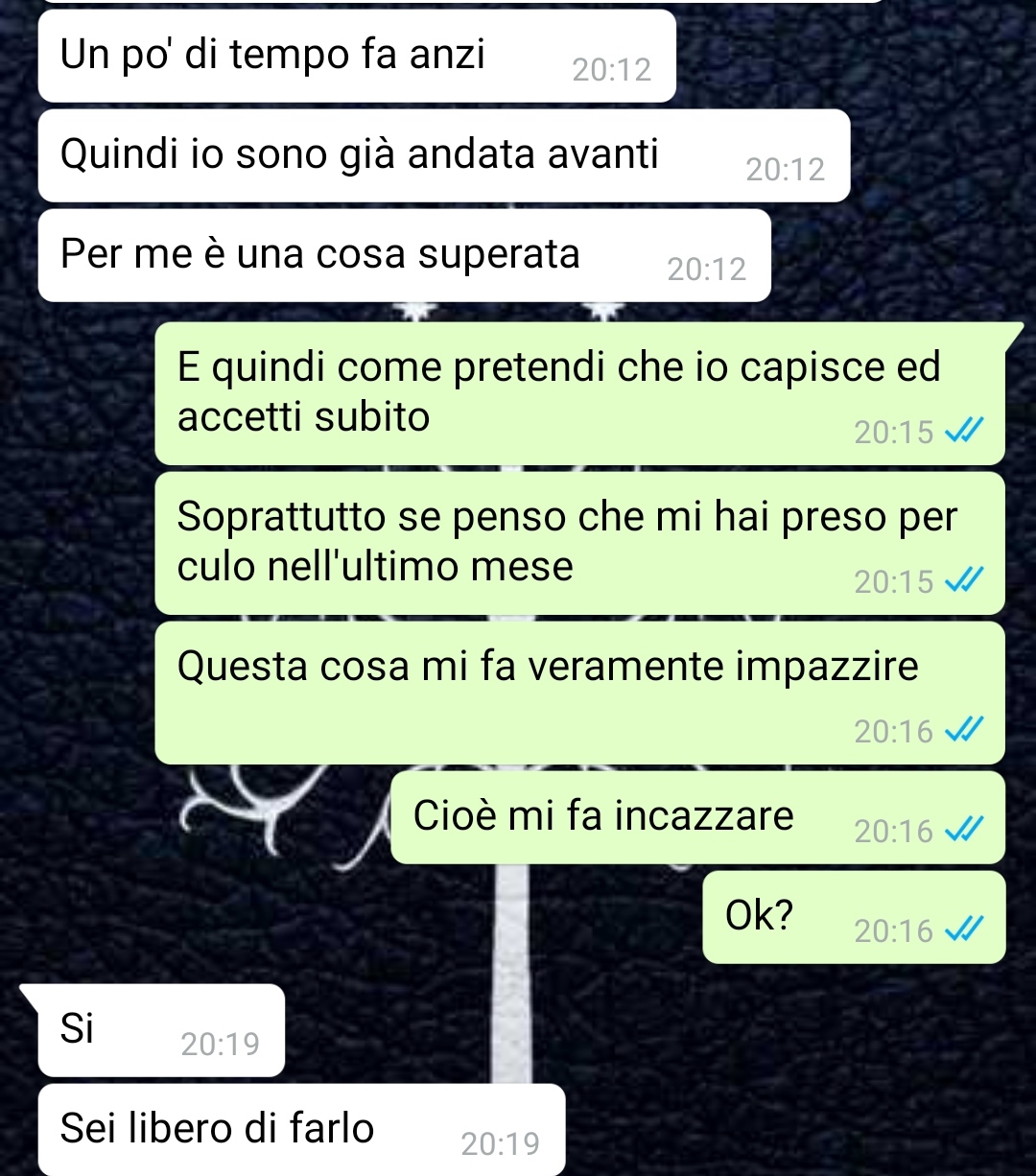Tap the 20:19 timestamp on 'Sei libero di farlo'
The height and width of the screenshot is (1176, 1036).
[500, 1143]
